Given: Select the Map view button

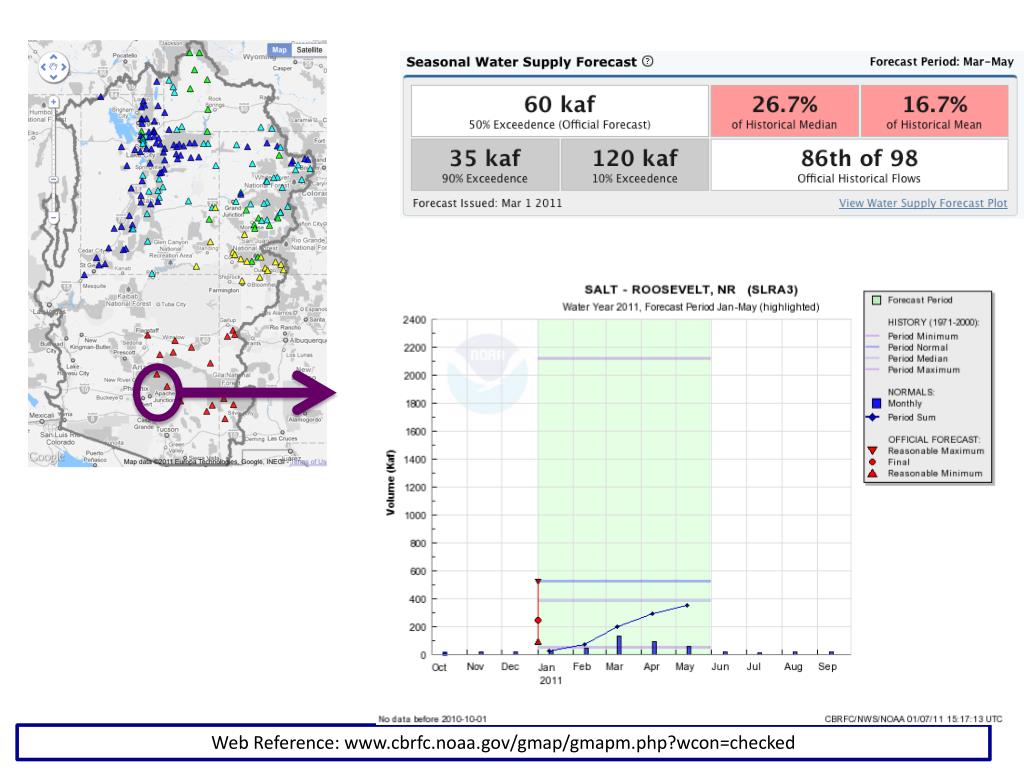Looking at the screenshot, I should coord(279,49).
